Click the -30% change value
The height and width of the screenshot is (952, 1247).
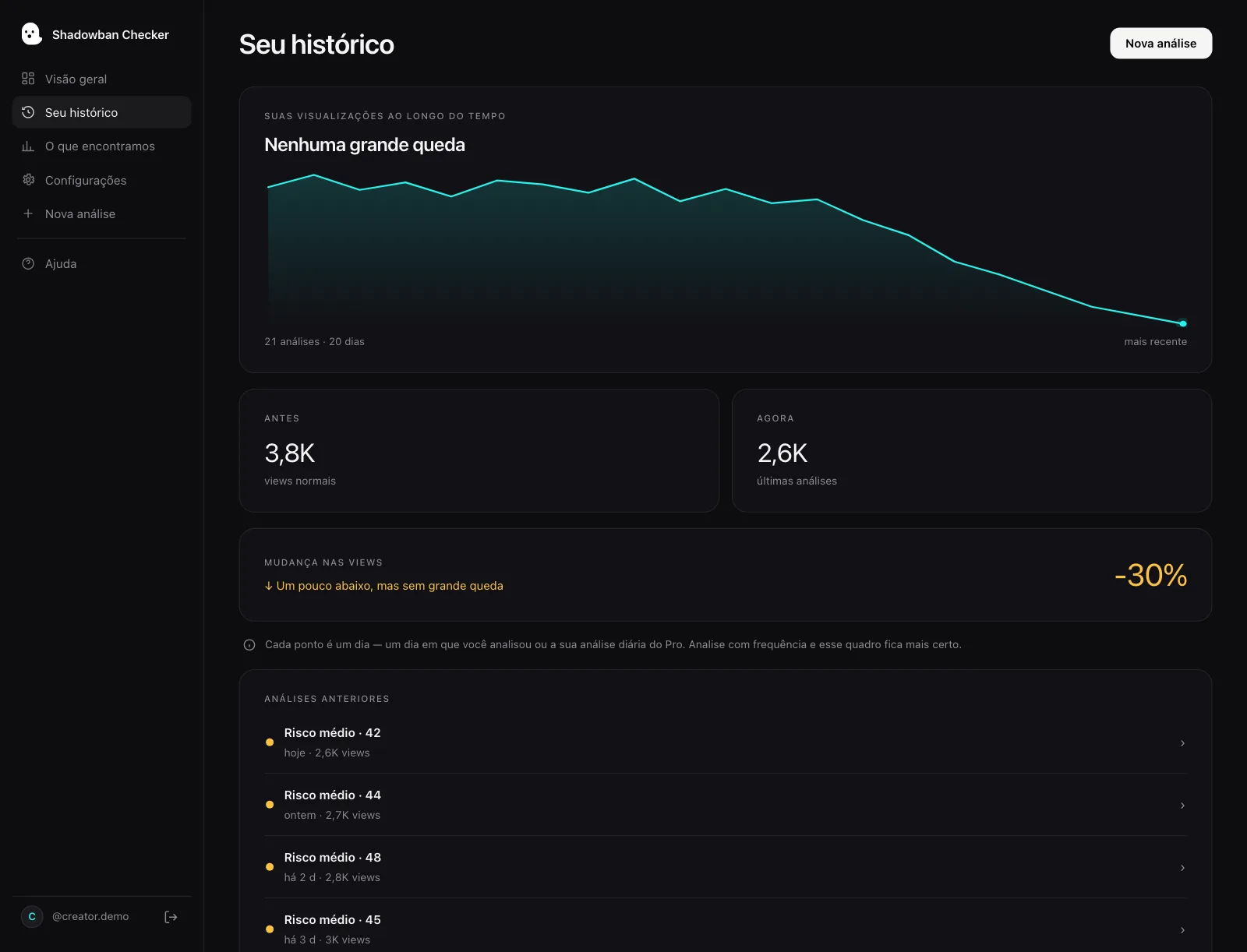click(1150, 575)
